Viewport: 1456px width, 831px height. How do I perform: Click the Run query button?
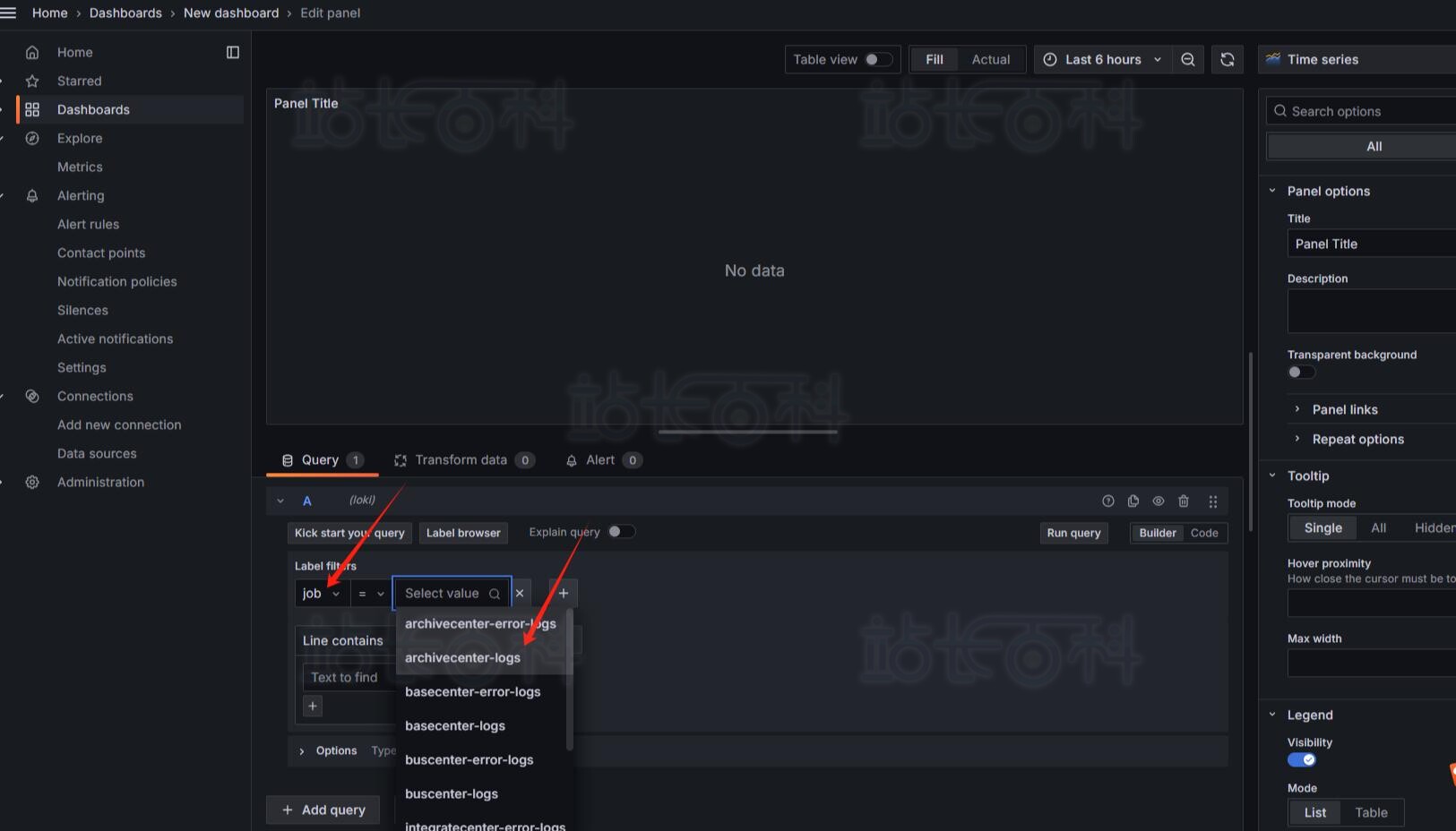point(1073,533)
